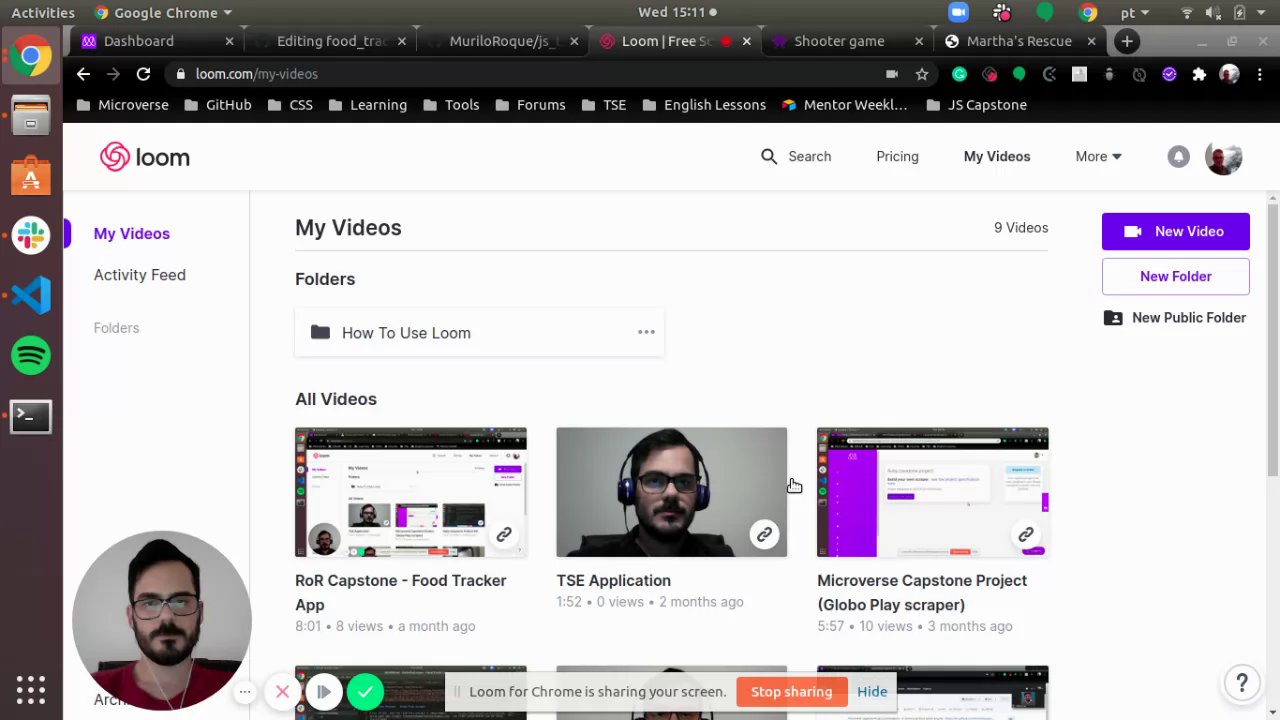Pause the Loom recording

(x=324, y=691)
